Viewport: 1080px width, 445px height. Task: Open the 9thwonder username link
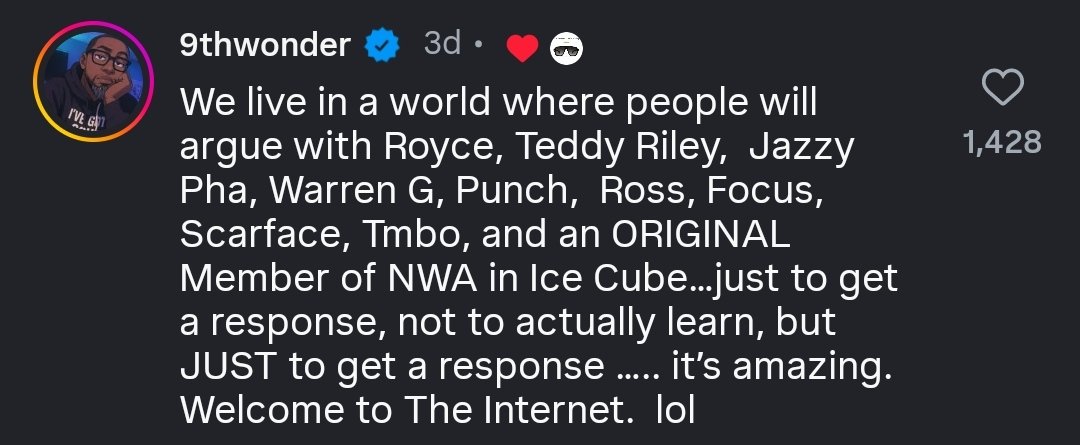click(x=265, y=45)
